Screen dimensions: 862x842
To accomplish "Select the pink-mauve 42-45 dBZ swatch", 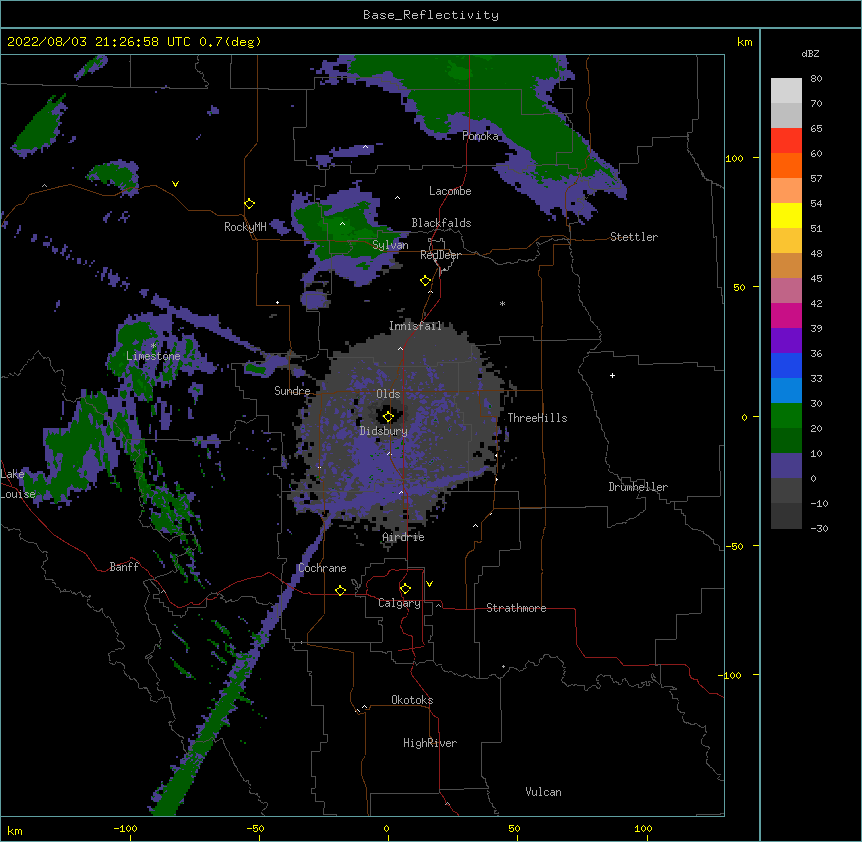I will (x=786, y=291).
